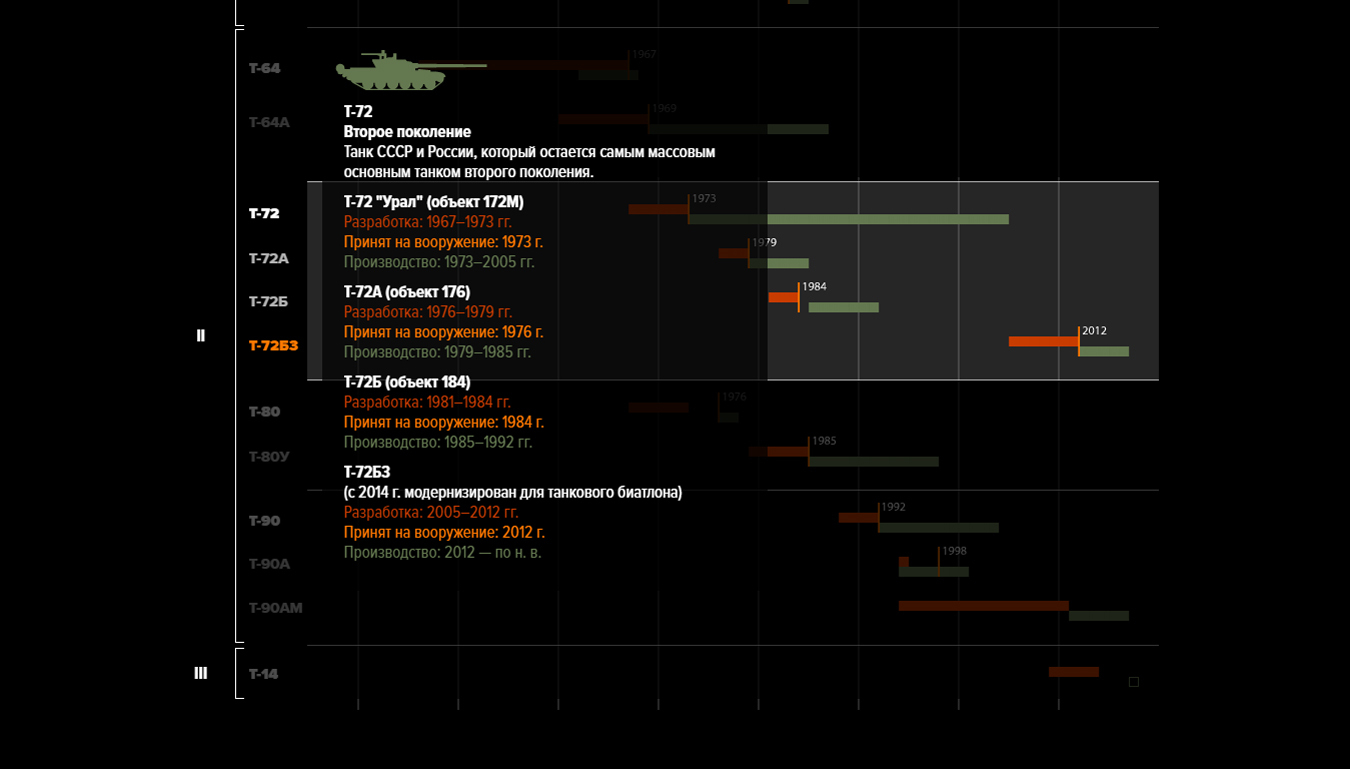The width and height of the screenshot is (1350, 769).
Task: Click generation III marker
Action: [201, 673]
